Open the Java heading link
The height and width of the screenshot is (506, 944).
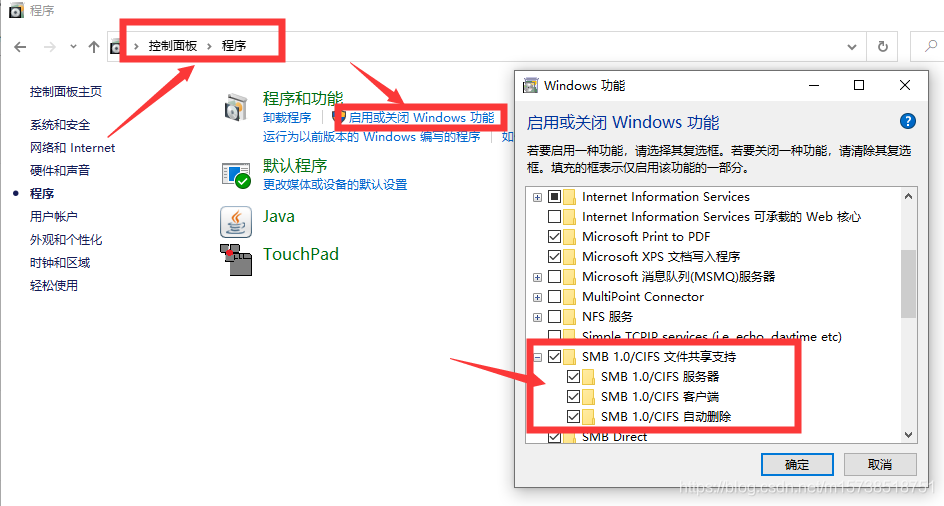(279, 216)
